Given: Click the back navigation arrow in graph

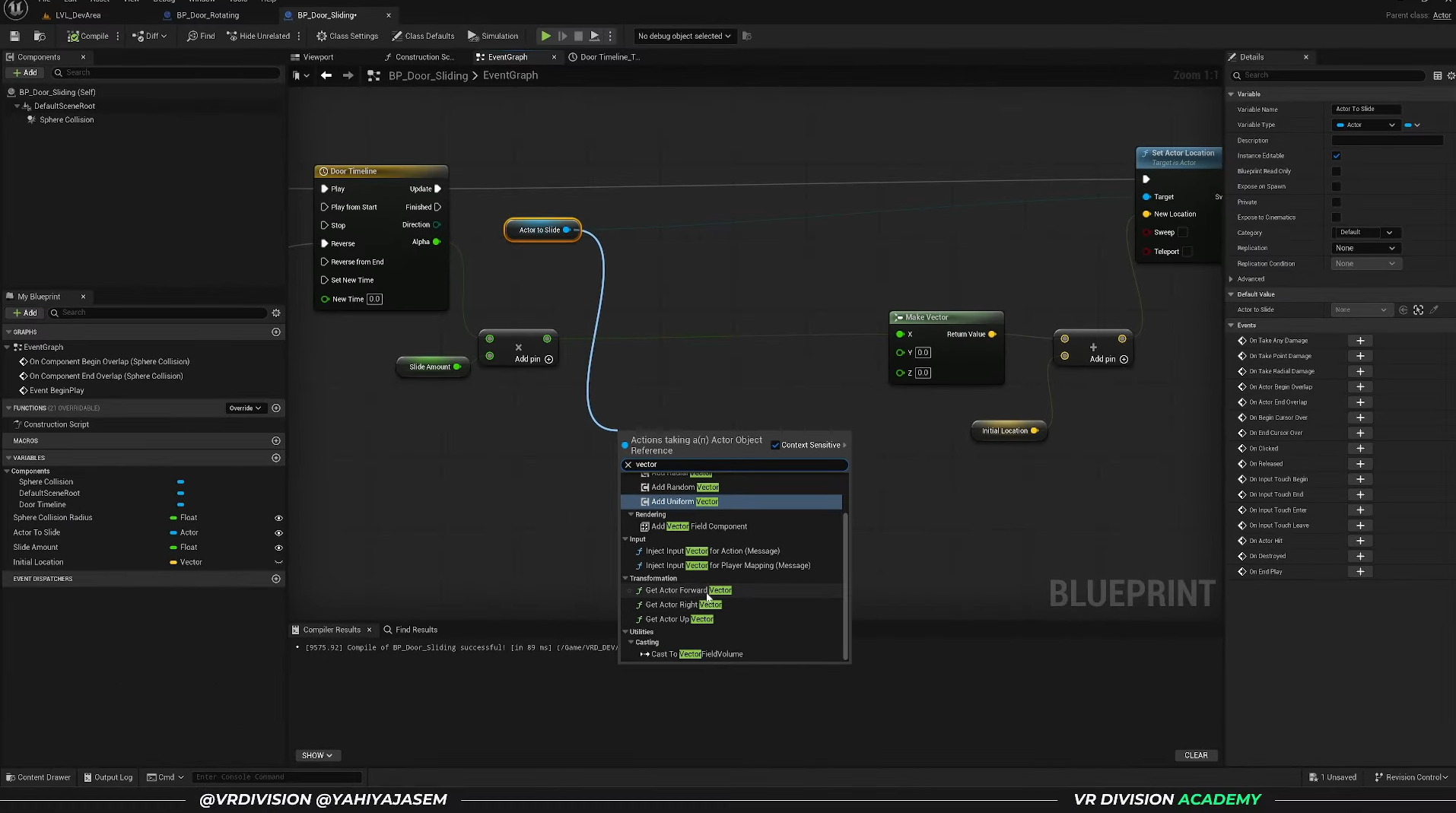Looking at the screenshot, I should tap(326, 75).
